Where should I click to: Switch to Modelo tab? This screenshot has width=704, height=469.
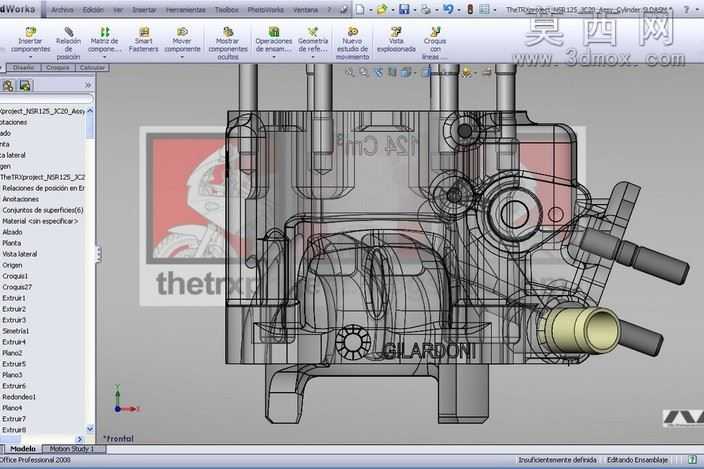[22, 449]
